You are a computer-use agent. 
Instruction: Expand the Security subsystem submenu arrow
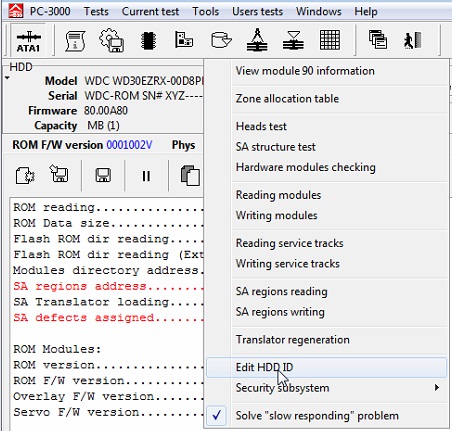437,387
